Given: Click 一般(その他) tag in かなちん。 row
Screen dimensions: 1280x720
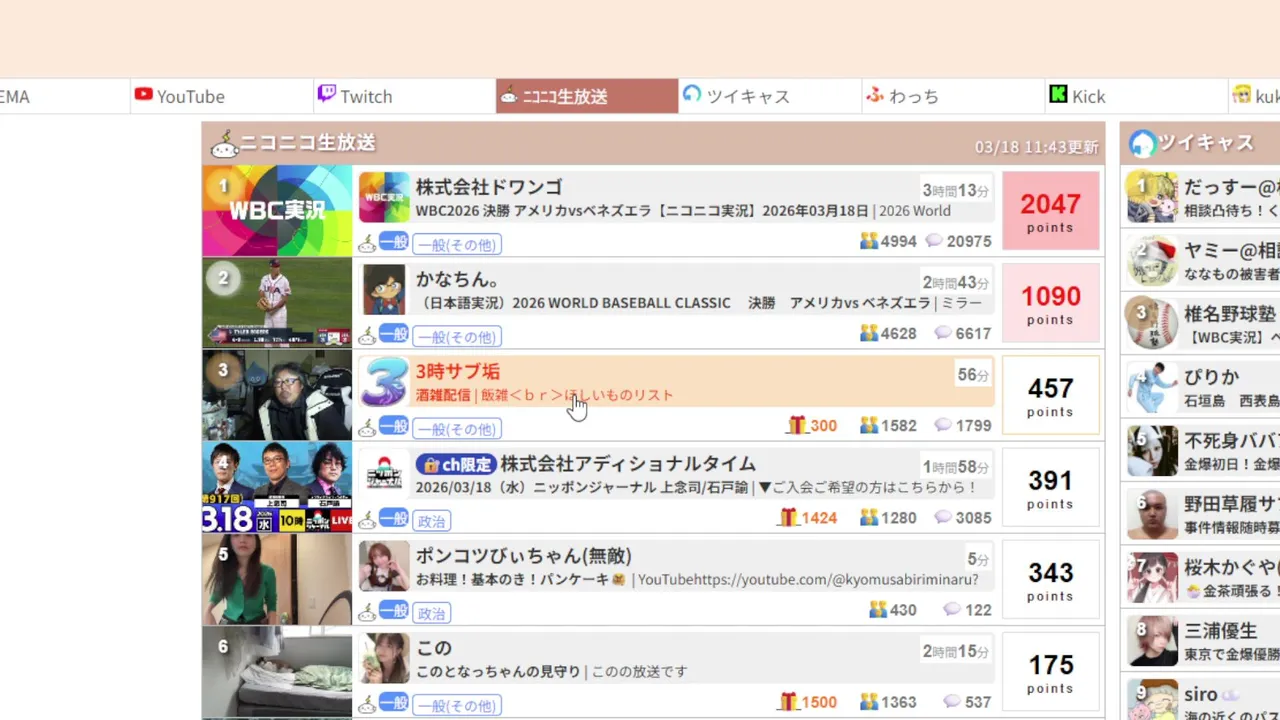Looking at the screenshot, I should 457,336.
